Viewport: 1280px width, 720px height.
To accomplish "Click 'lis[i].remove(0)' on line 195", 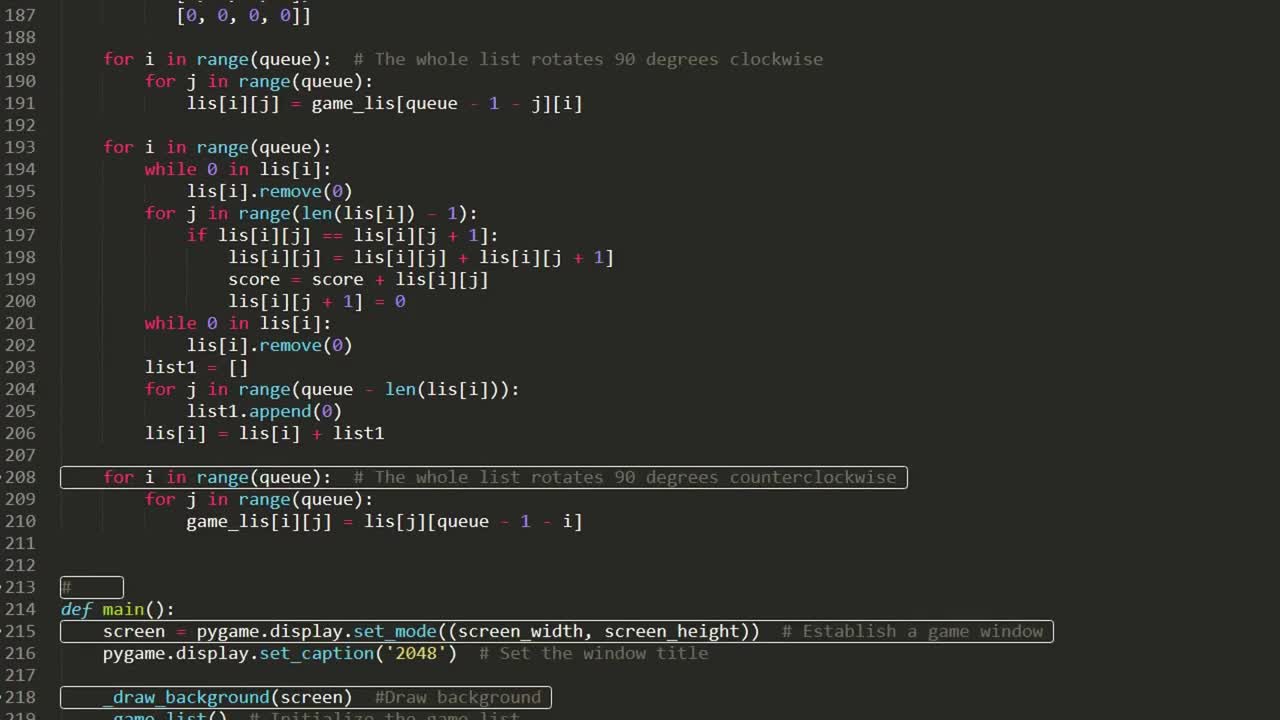I will 269,191.
